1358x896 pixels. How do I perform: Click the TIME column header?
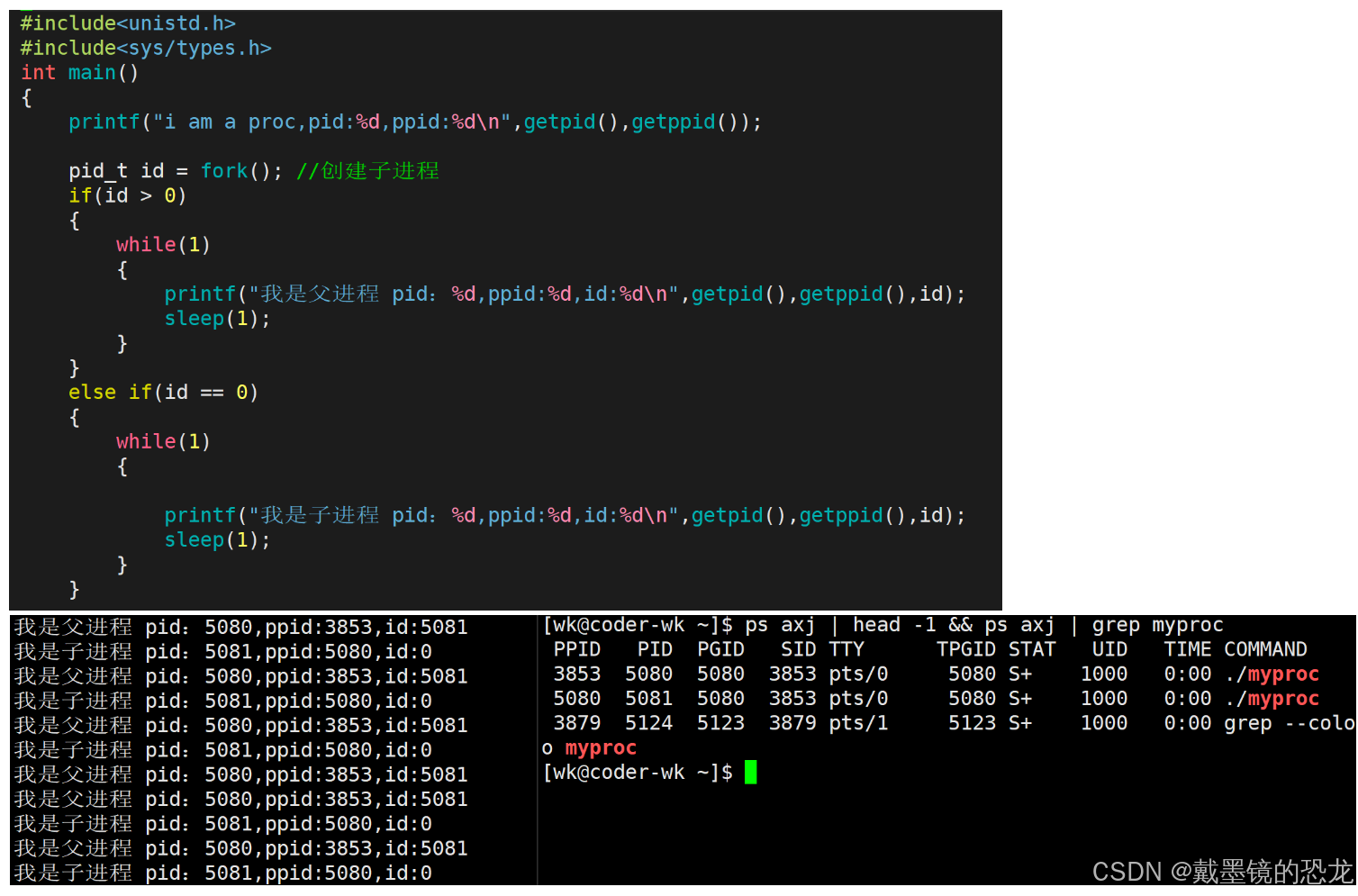(x=1188, y=650)
